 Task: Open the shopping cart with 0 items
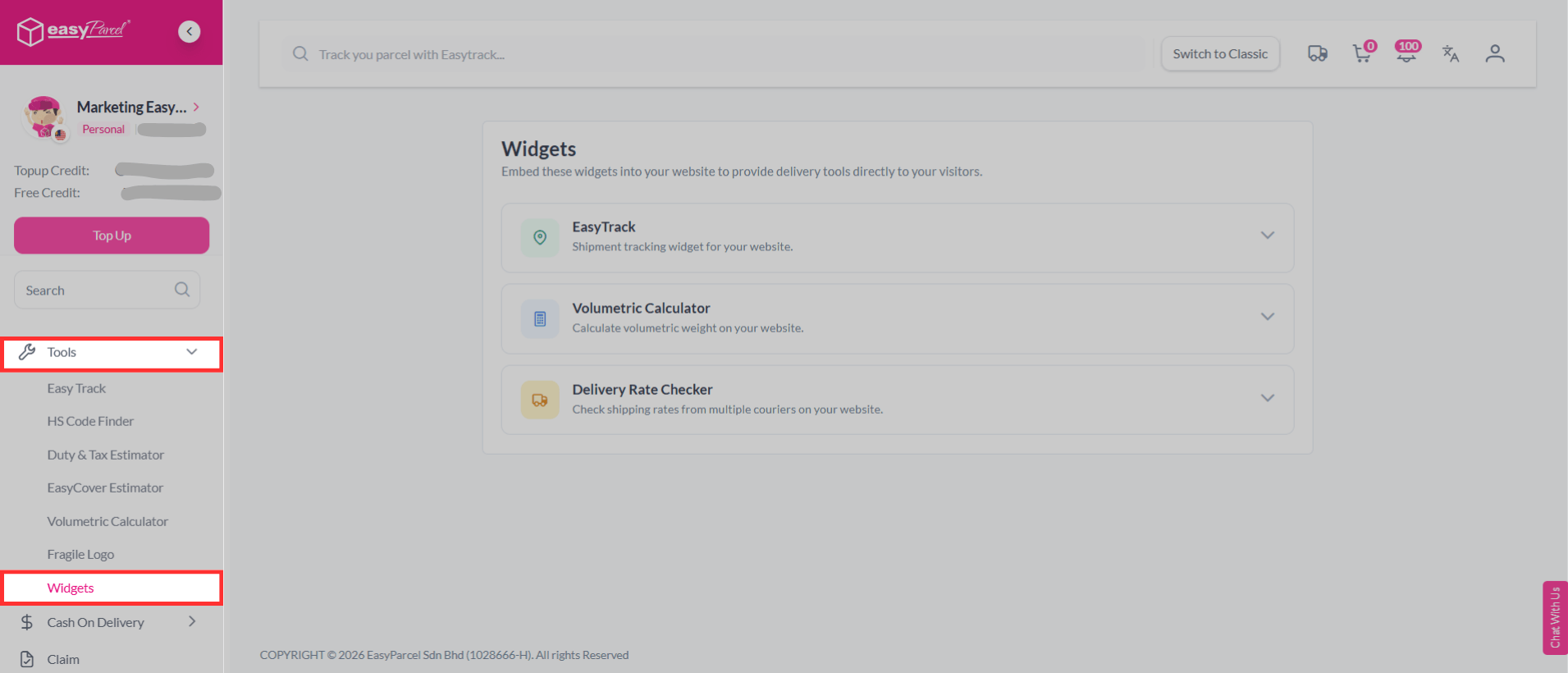click(x=1361, y=53)
